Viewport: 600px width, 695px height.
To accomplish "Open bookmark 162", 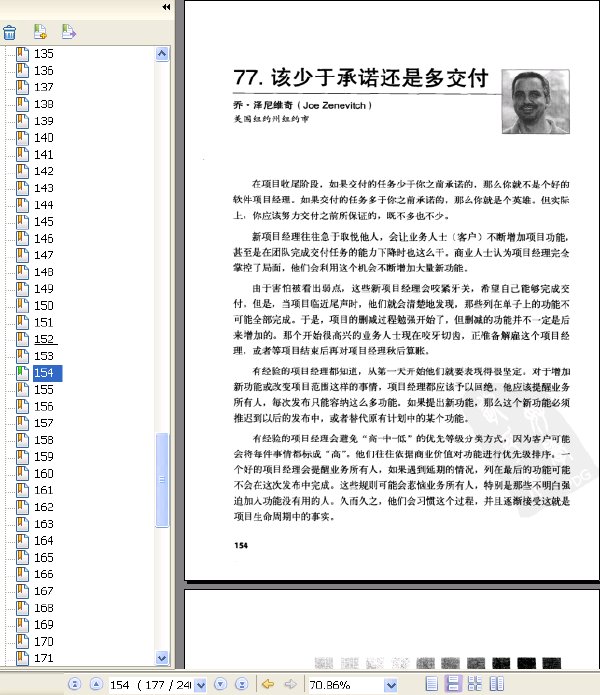I will click(43, 507).
